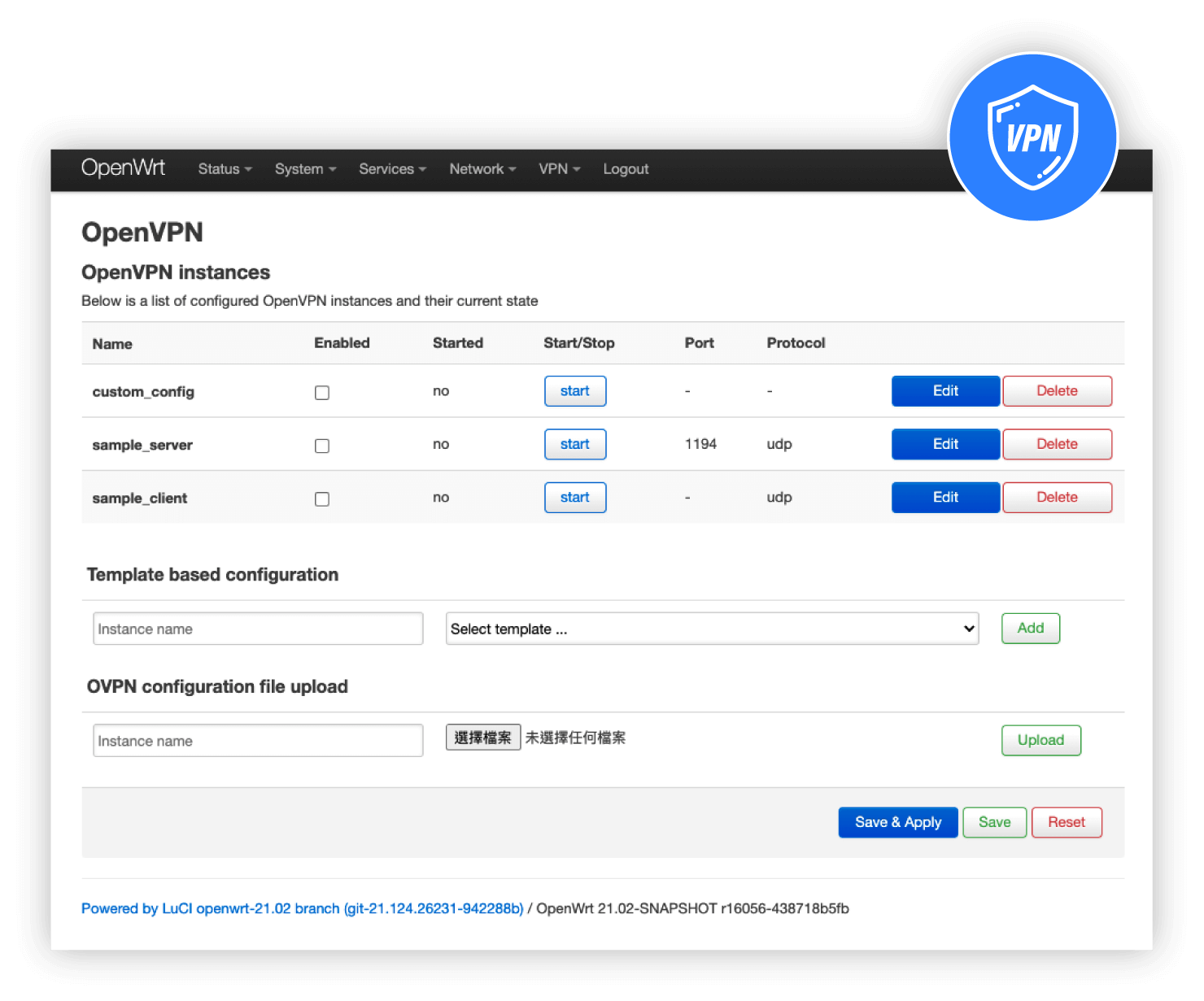Screen dimensions: 1204x1001
Task: Click the udp protocol of sample_client
Action: pos(779,498)
